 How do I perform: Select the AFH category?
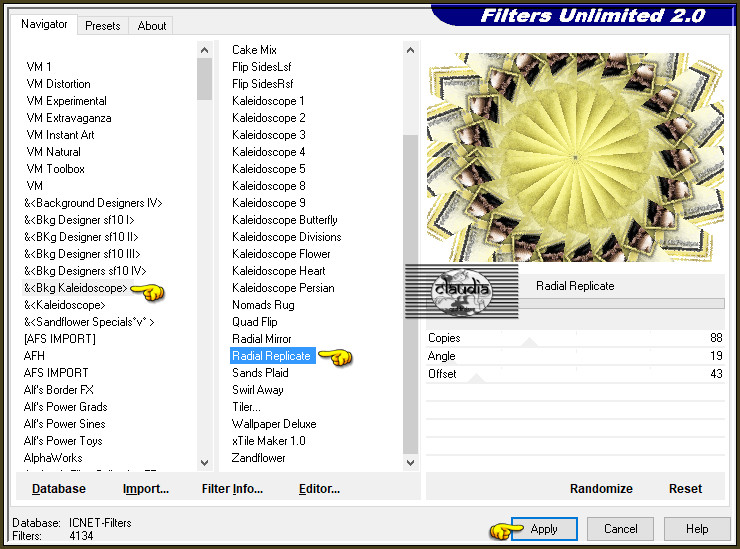pos(34,356)
